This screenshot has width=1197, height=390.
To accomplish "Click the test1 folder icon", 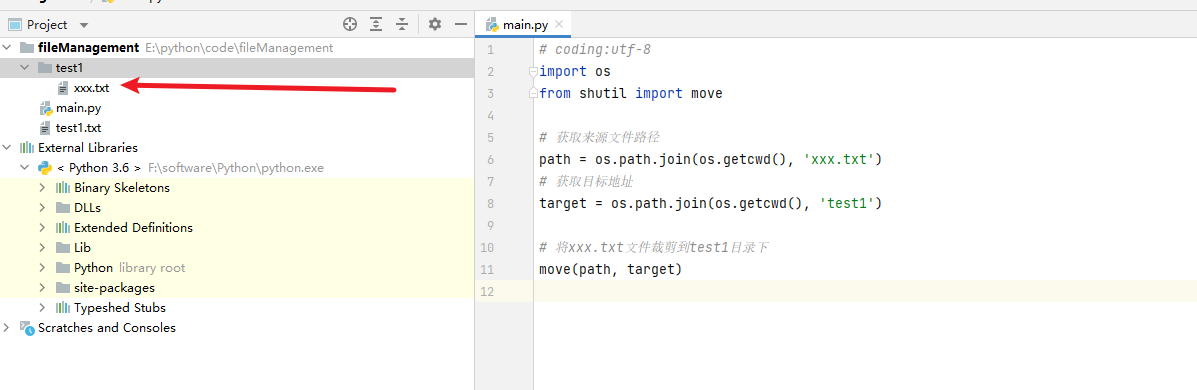I will point(45,68).
